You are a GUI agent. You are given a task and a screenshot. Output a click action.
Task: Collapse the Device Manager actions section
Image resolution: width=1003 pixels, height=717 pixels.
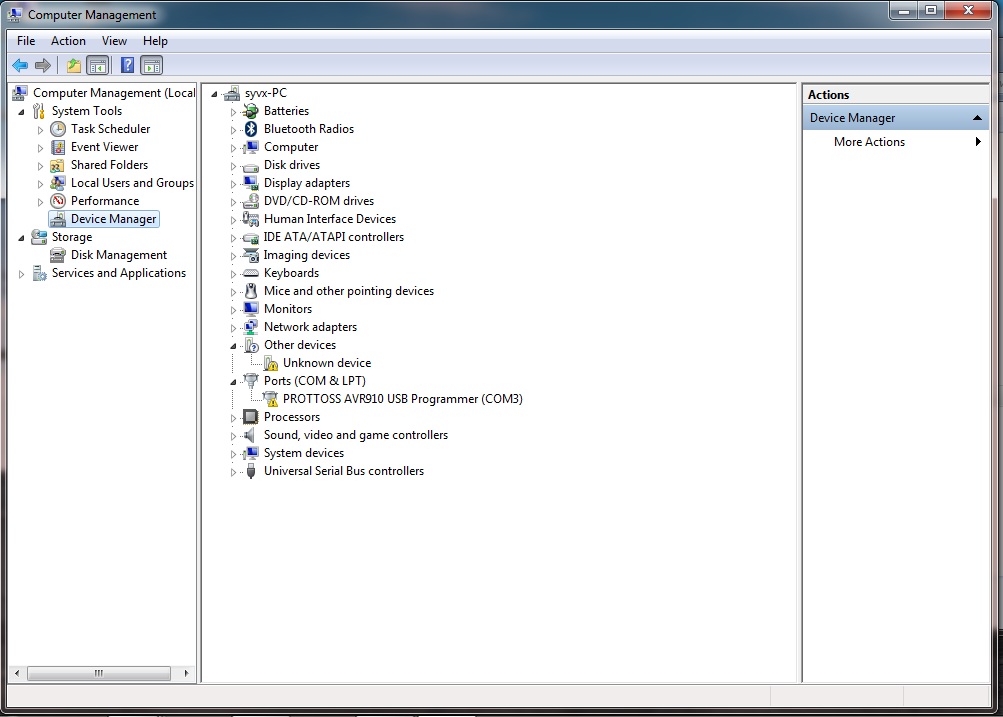(x=977, y=118)
